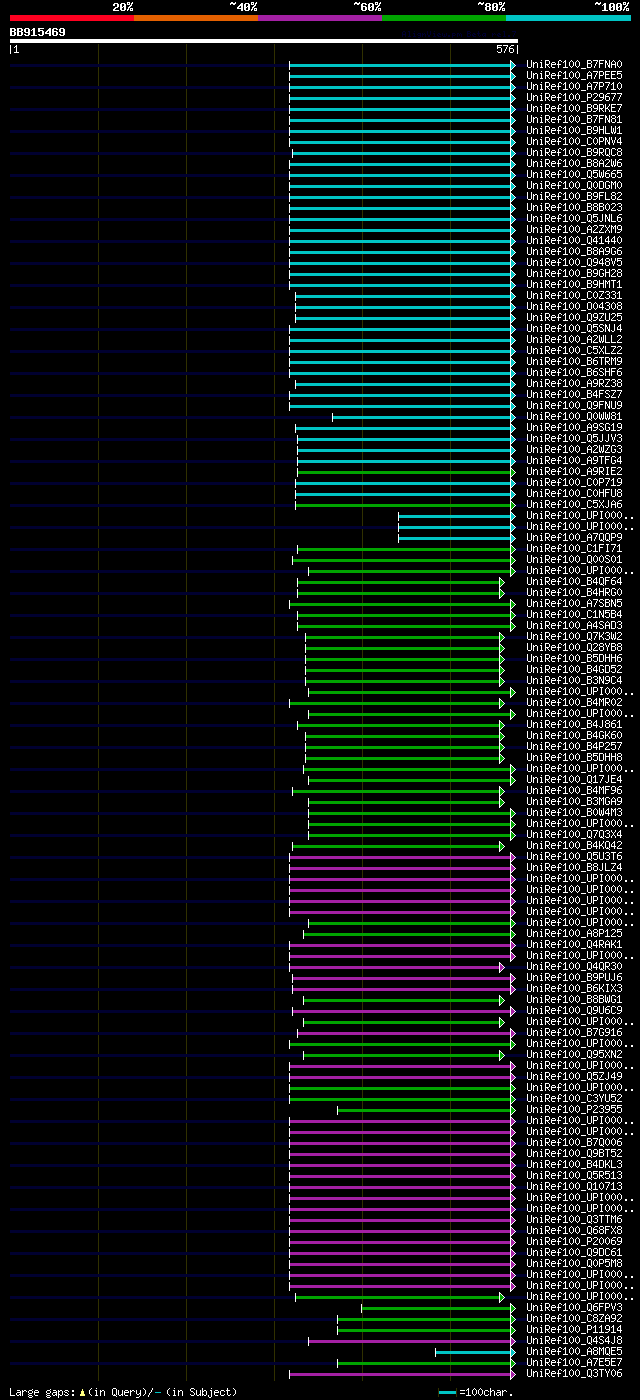Select the UniRef100_Q5JNL6 label
Screen dimensions: 640x1400
(574, 219)
